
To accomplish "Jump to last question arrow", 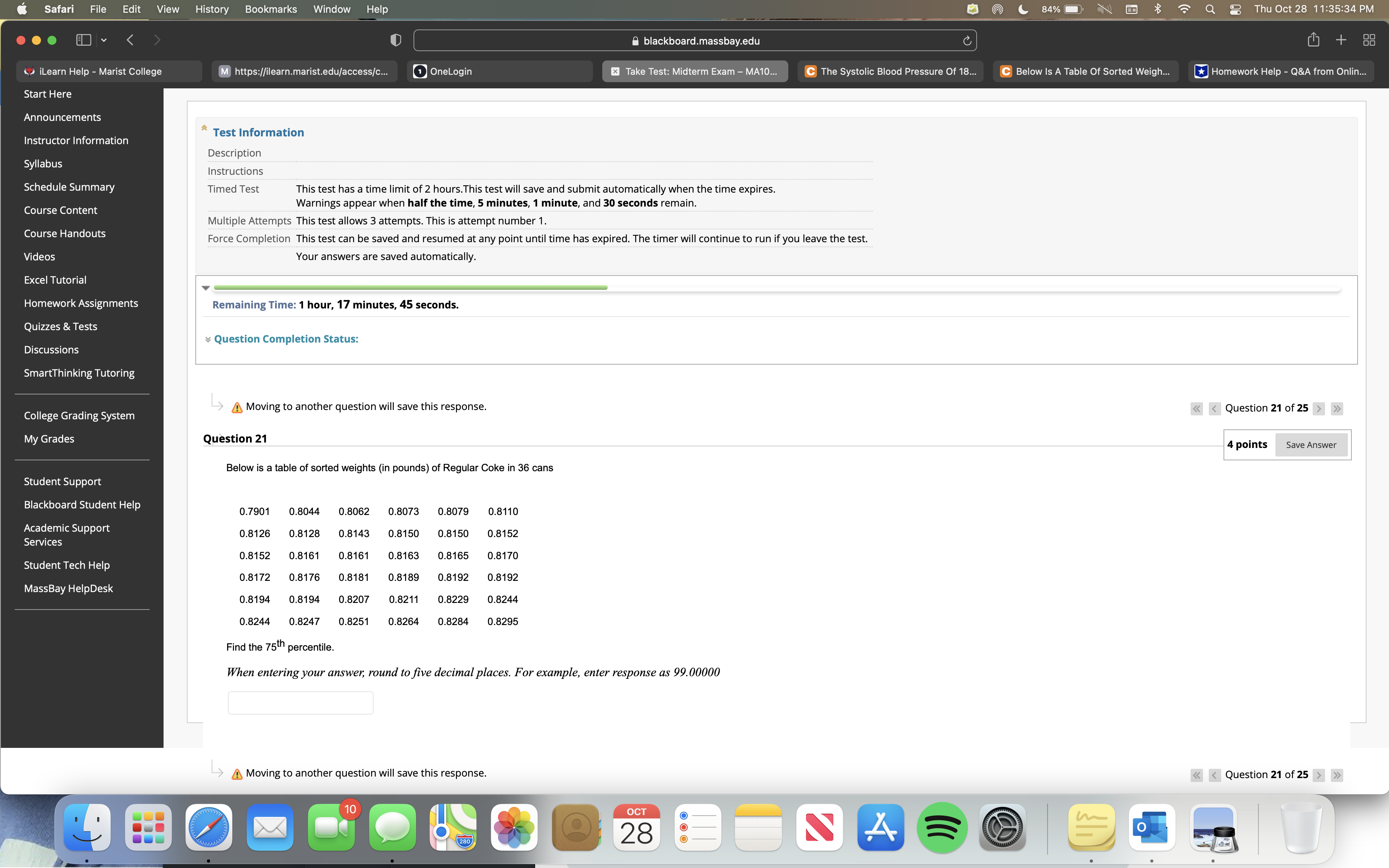I will [x=1337, y=409].
